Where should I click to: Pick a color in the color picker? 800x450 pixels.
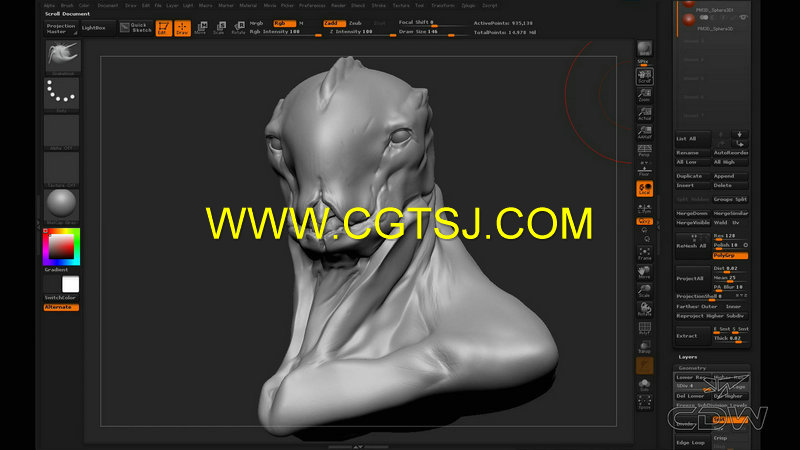(61, 246)
